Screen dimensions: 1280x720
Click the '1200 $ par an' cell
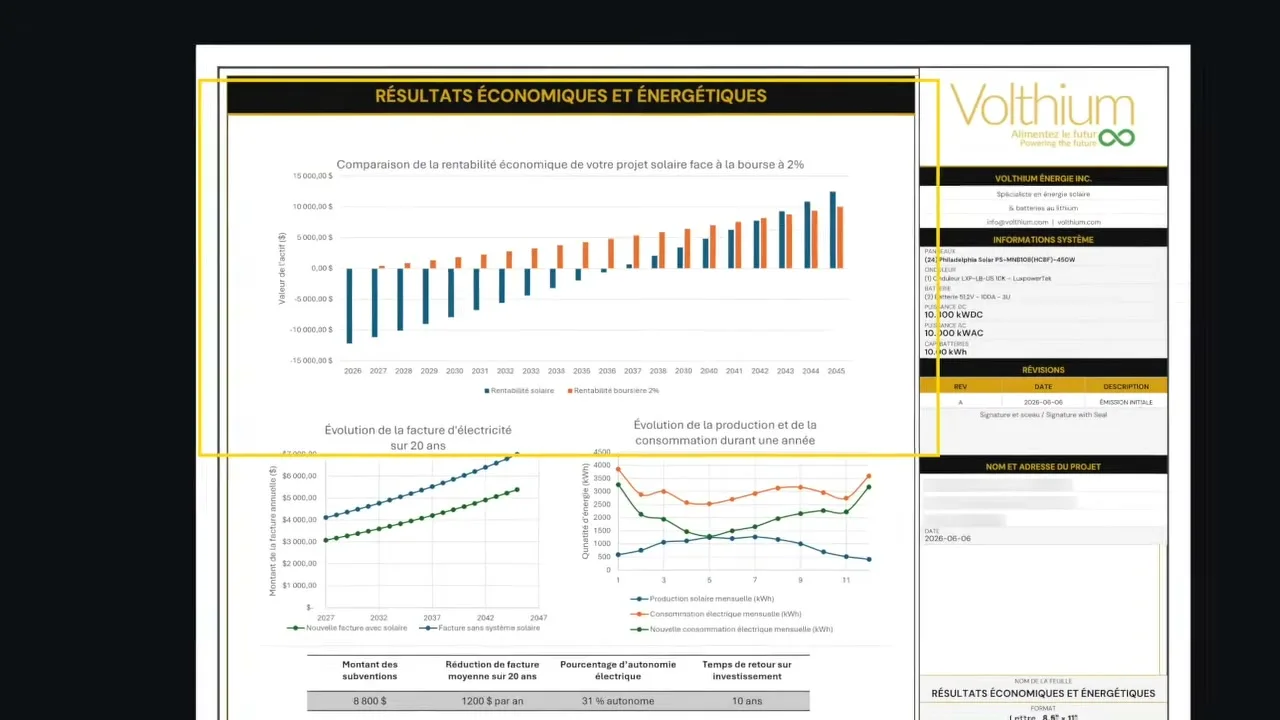[492, 701]
